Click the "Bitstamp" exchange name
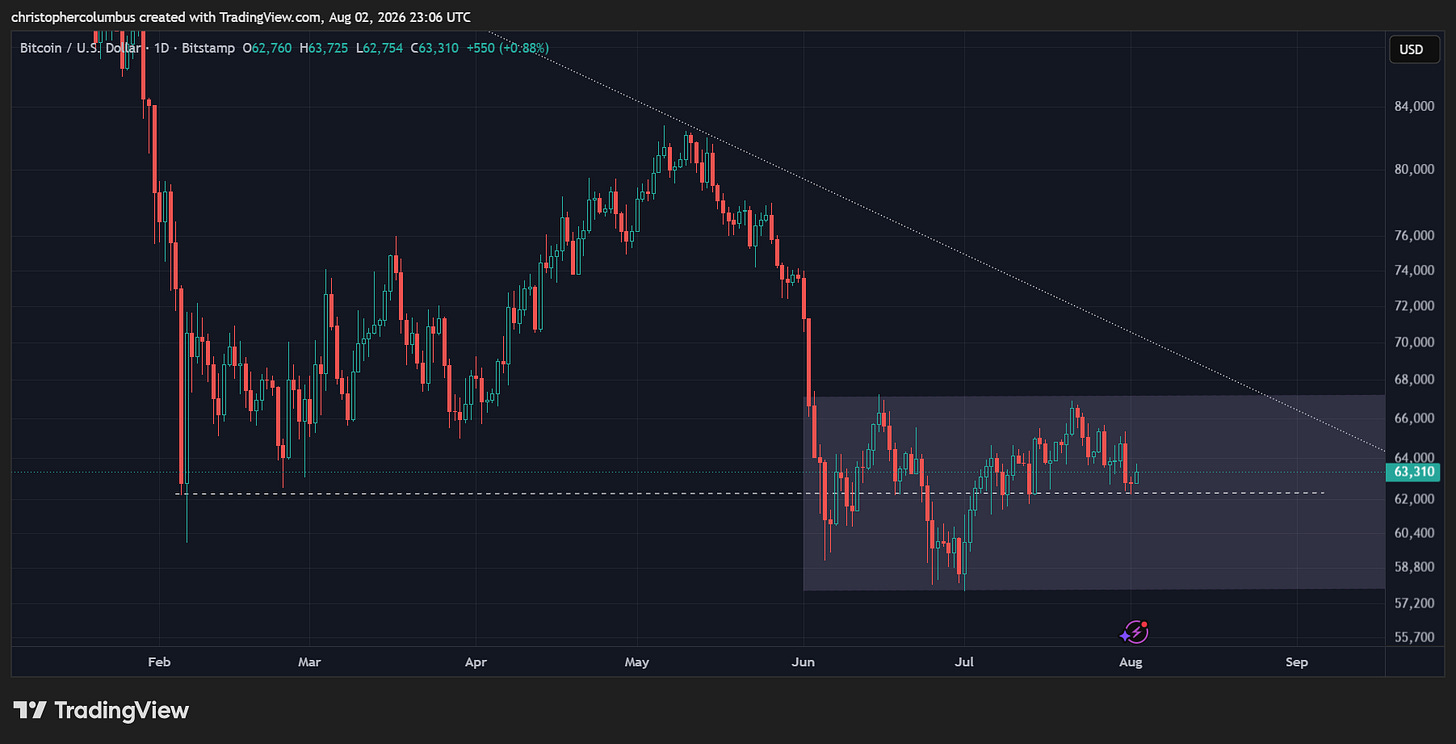 tap(207, 48)
